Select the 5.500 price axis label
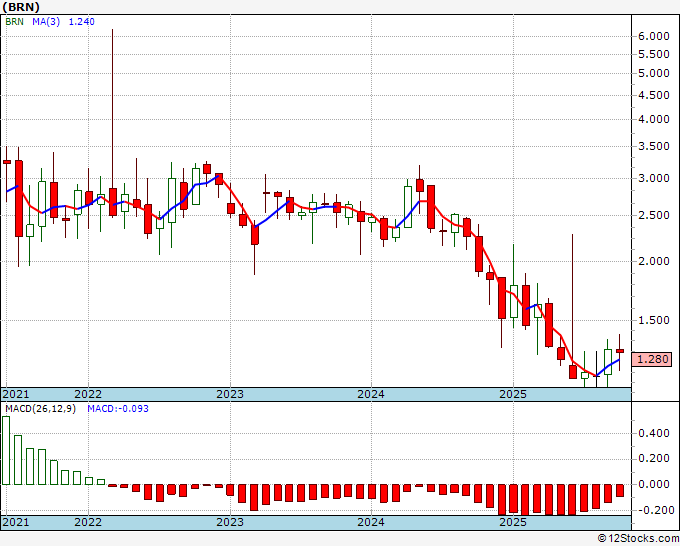 click(654, 54)
